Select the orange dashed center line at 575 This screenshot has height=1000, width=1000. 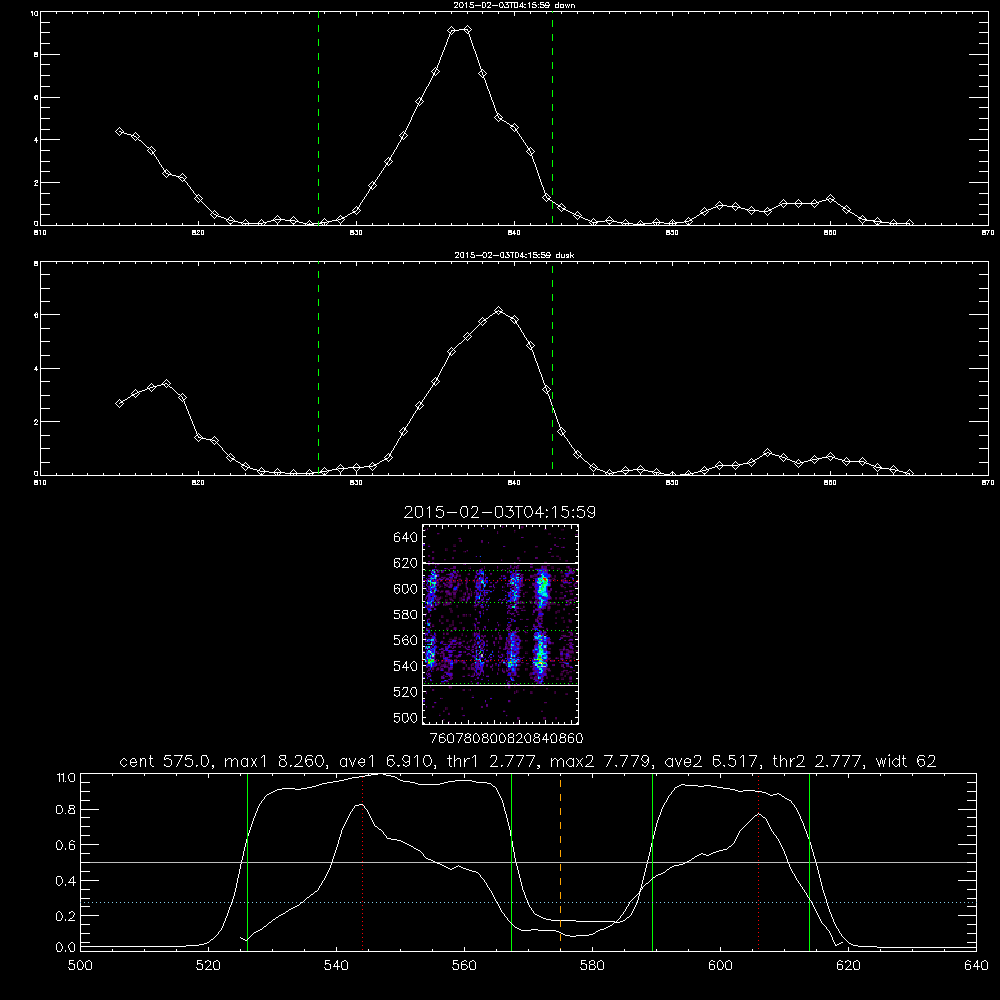[561, 861]
